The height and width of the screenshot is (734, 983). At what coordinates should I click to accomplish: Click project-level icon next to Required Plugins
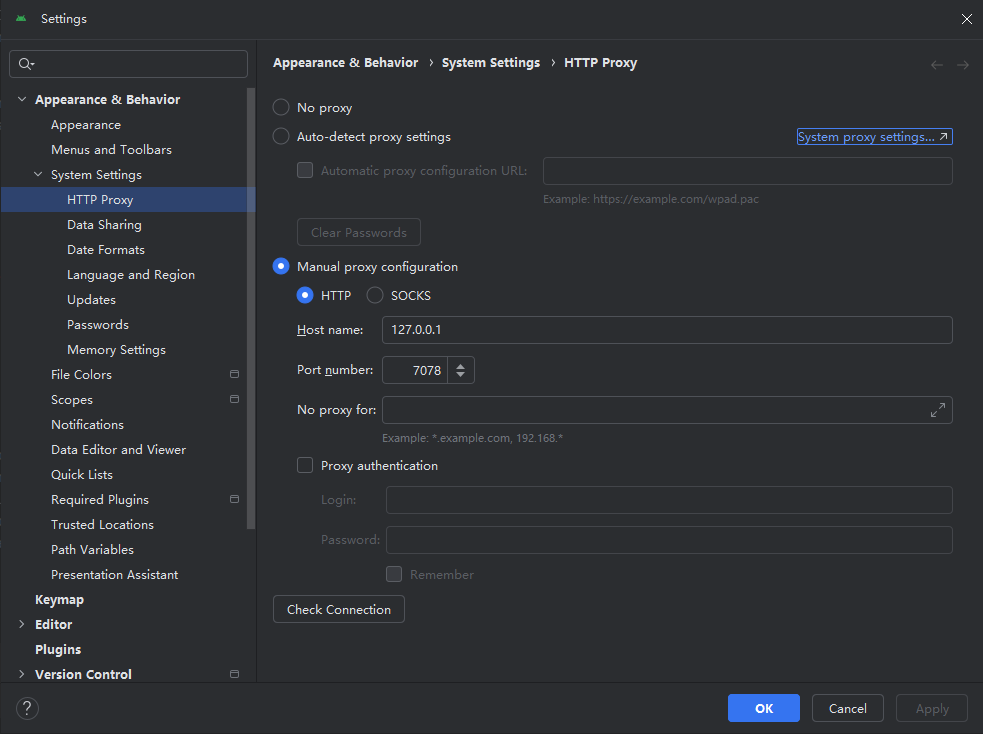[x=234, y=499]
